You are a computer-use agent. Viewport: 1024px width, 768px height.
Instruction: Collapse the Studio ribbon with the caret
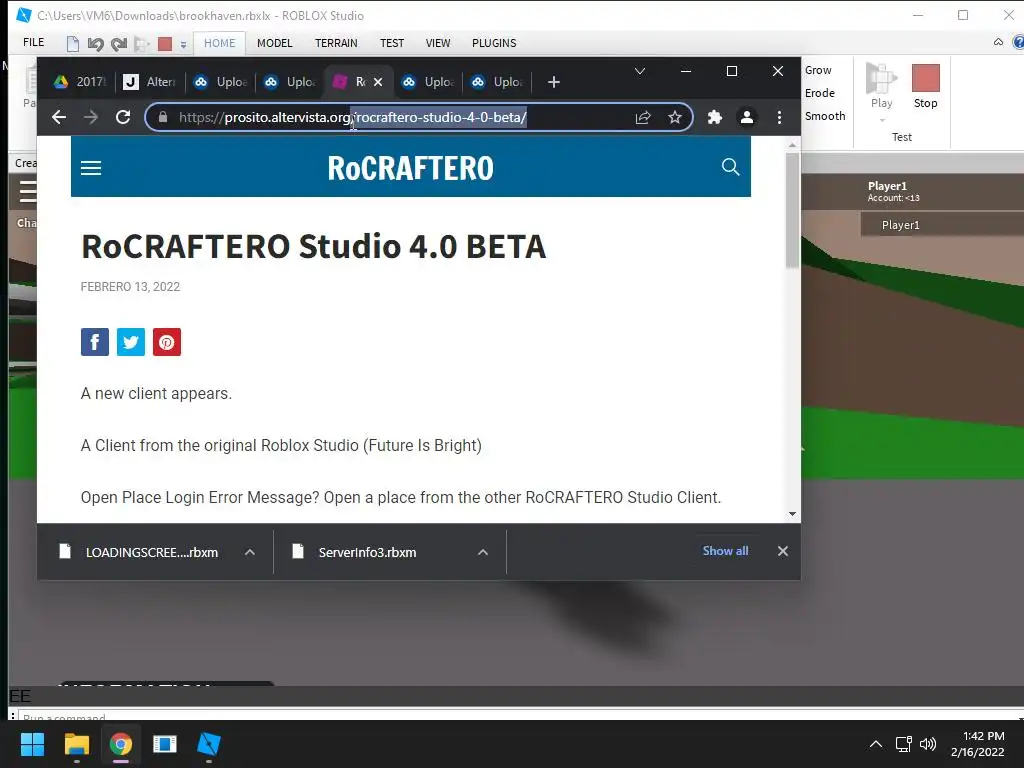998,42
